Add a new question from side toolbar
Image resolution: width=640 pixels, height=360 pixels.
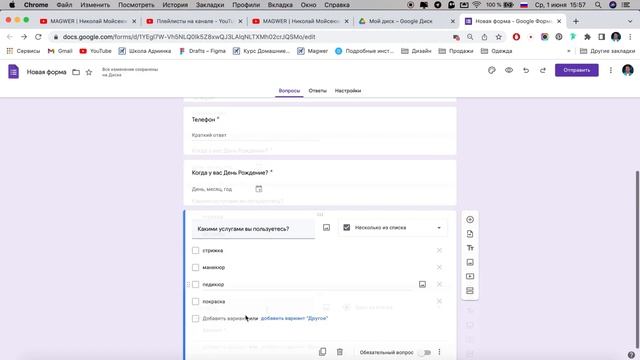point(470,220)
